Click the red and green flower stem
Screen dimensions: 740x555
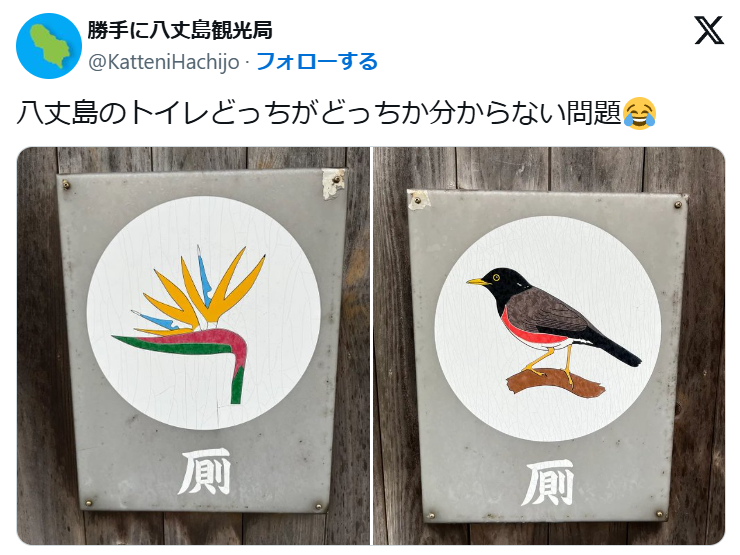pyautogui.click(x=189, y=352)
